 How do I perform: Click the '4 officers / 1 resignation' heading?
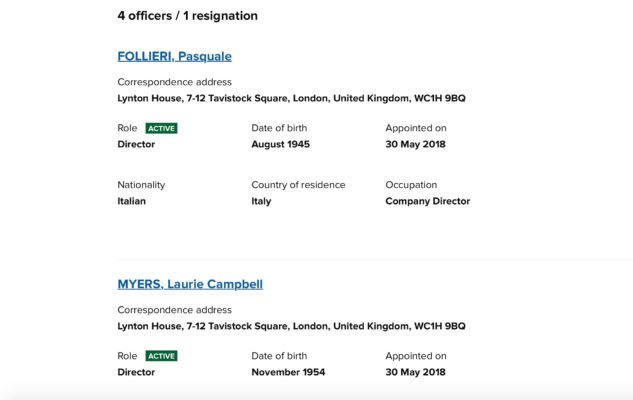(x=187, y=16)
